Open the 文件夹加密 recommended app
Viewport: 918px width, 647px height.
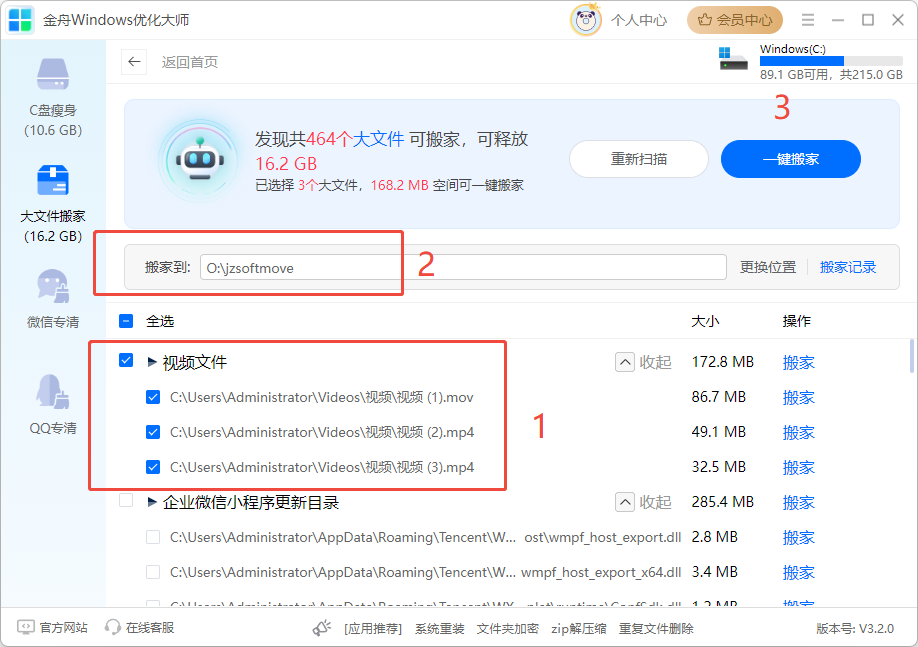[x=508, y=629]
